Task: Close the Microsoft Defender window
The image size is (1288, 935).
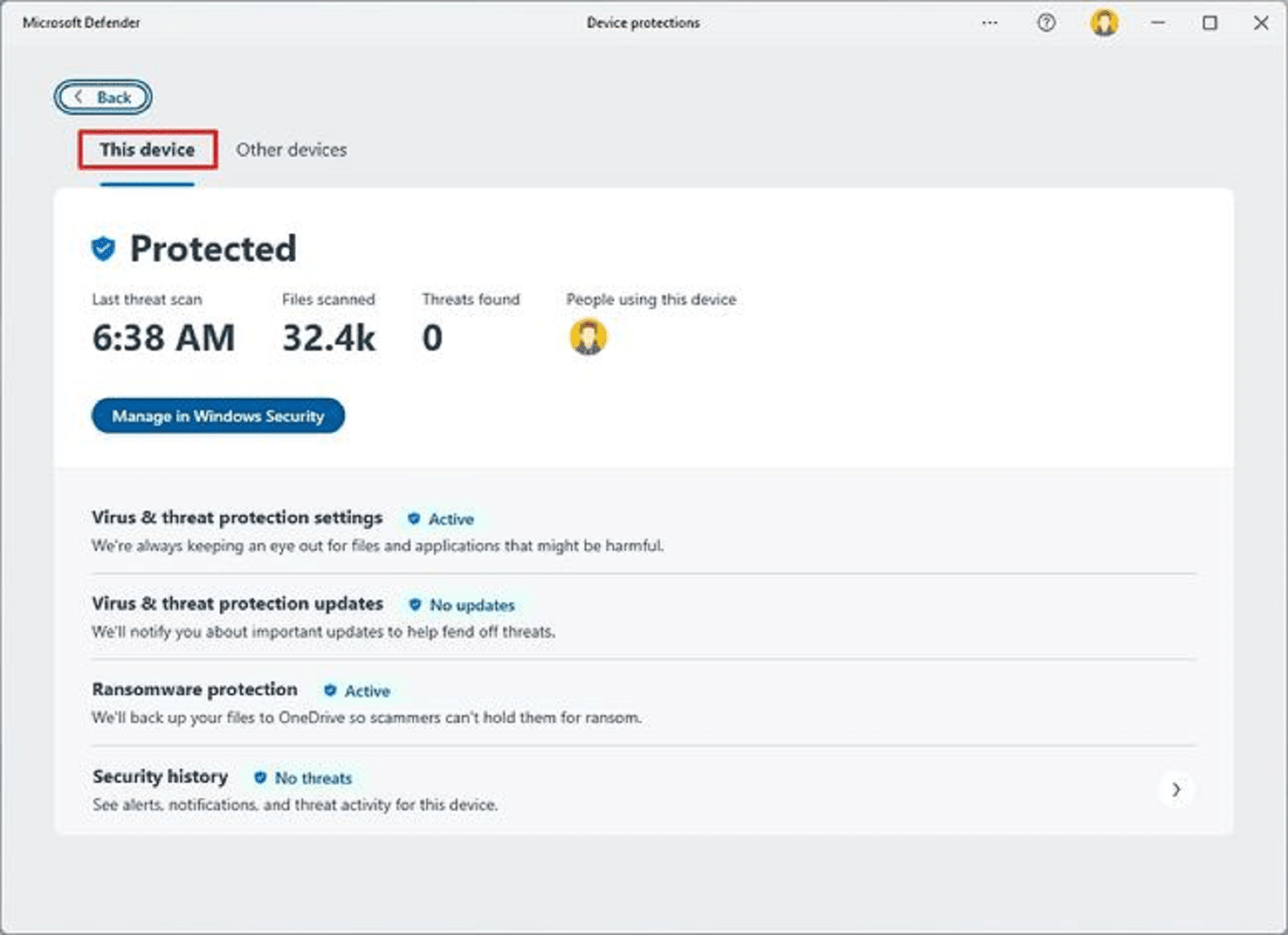Action: pyautogui.click(x=1261, y=23)
